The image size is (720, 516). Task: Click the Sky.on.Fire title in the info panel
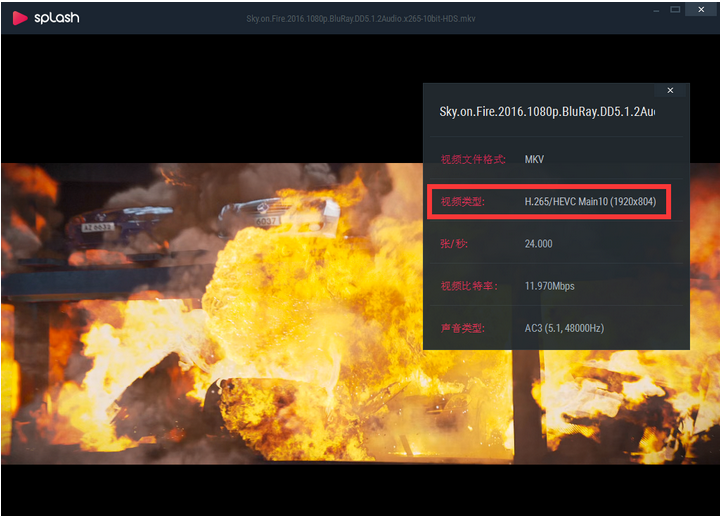click(547, 112)
